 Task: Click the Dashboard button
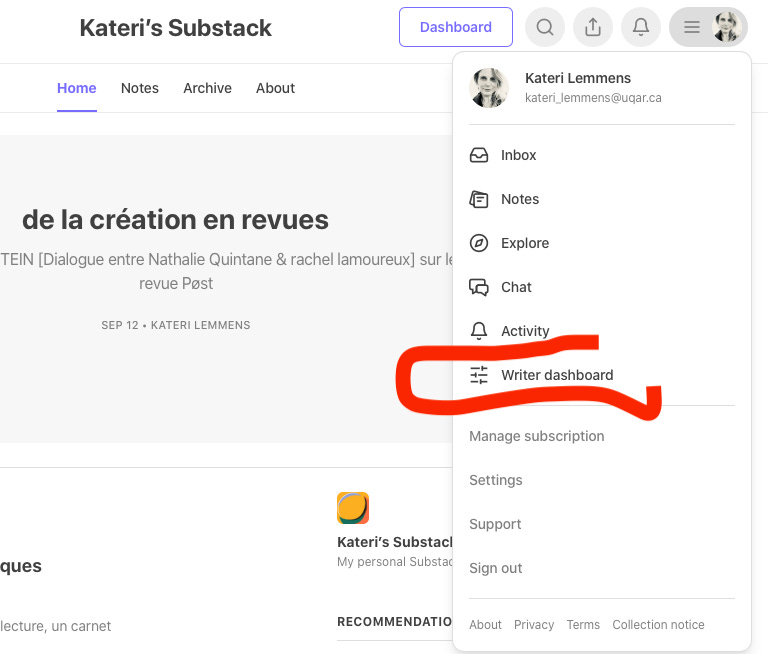pyautogui.click(x=456, y=27)
